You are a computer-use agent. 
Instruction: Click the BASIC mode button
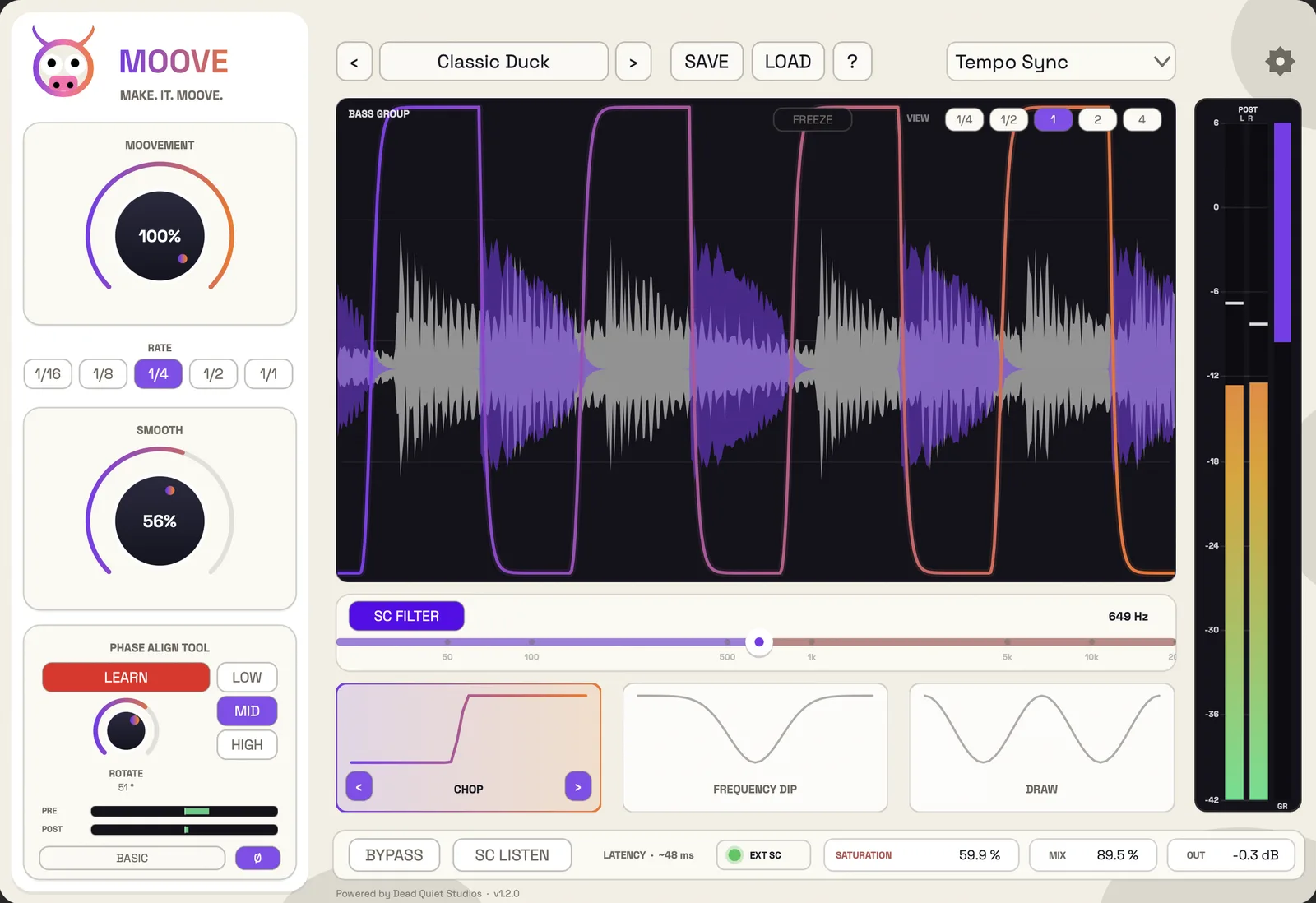coord(132,858)
